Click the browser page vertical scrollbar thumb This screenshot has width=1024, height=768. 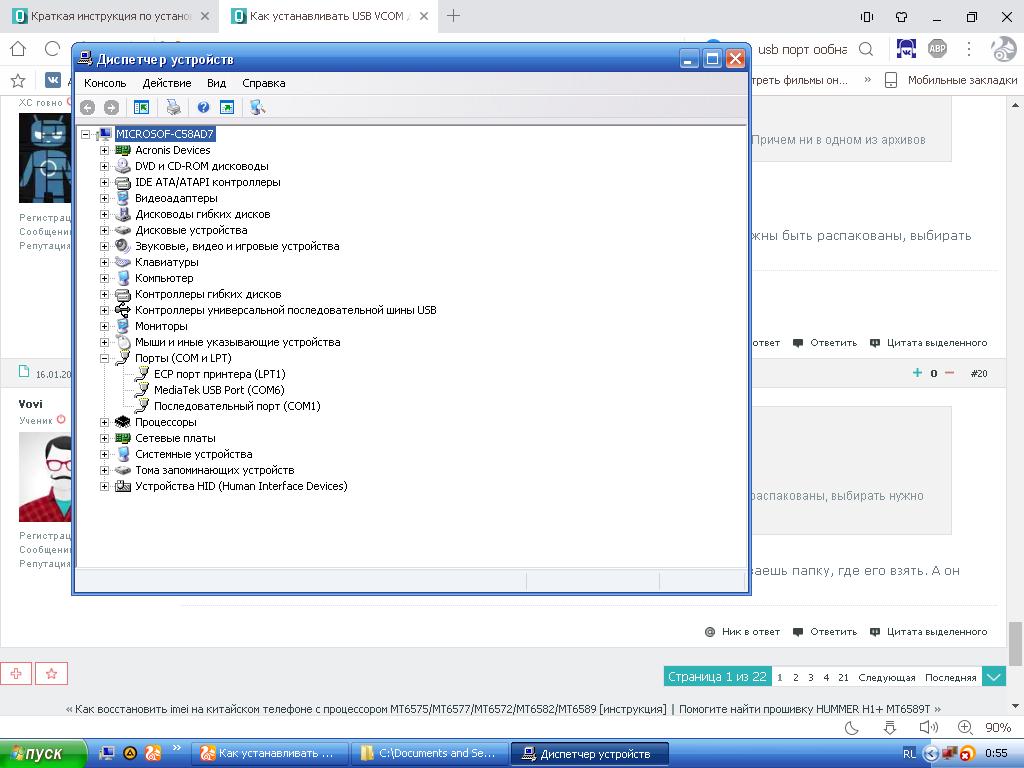click(1016, 642)
